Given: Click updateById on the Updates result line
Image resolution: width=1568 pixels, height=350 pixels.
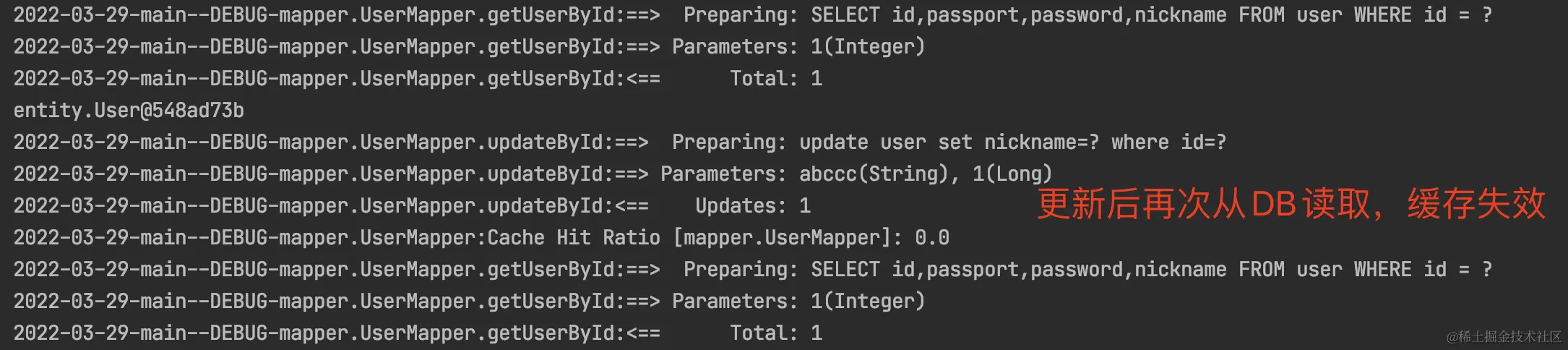Looking at the screenshot, I should pyautogui.click(x=545, y=206).
